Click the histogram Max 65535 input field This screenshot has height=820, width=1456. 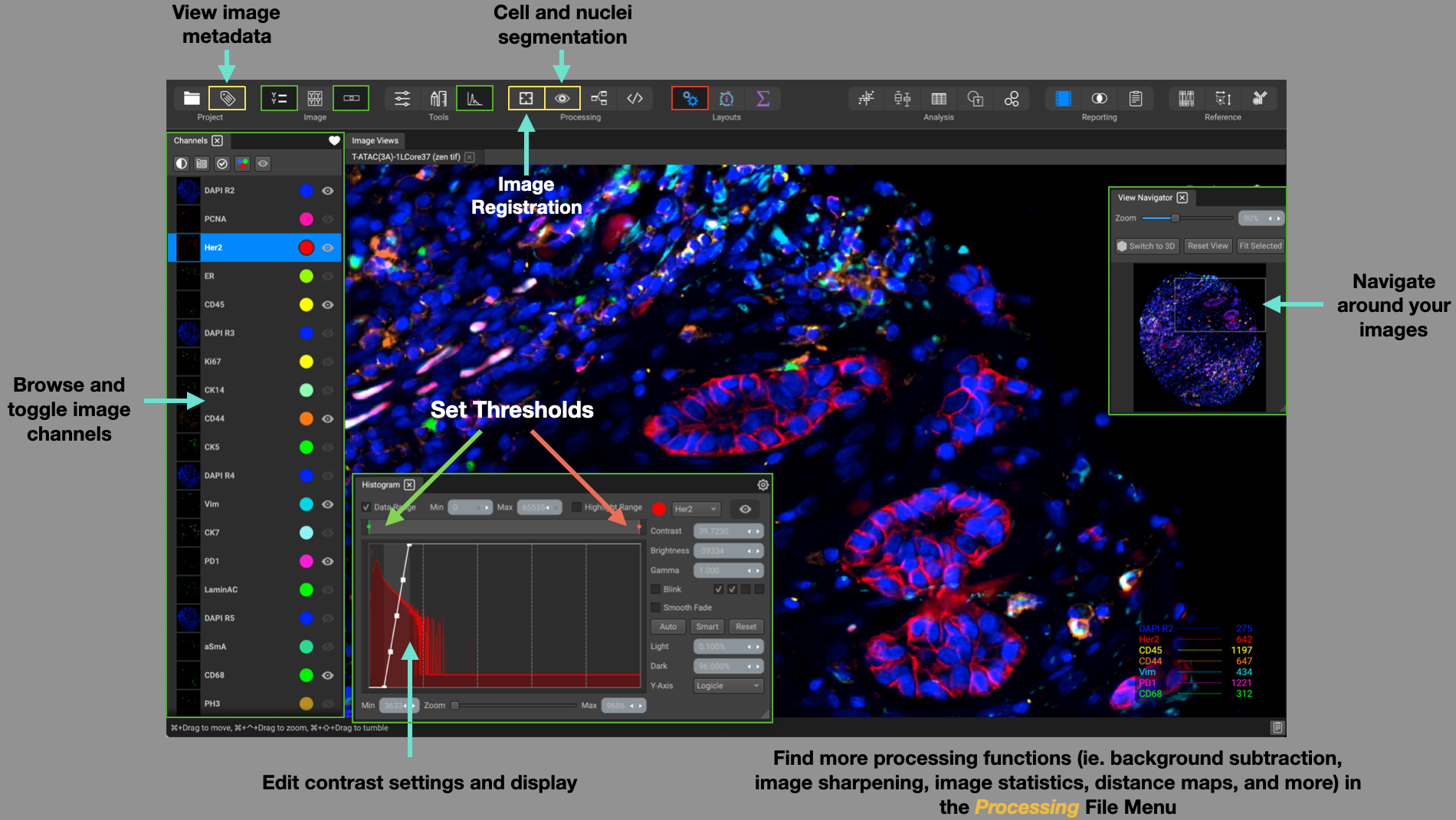coord(539,507)
